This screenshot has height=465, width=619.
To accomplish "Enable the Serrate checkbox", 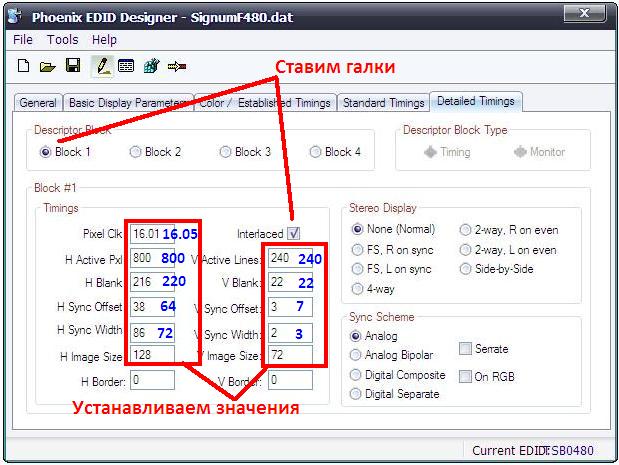I will coord(466,349).
